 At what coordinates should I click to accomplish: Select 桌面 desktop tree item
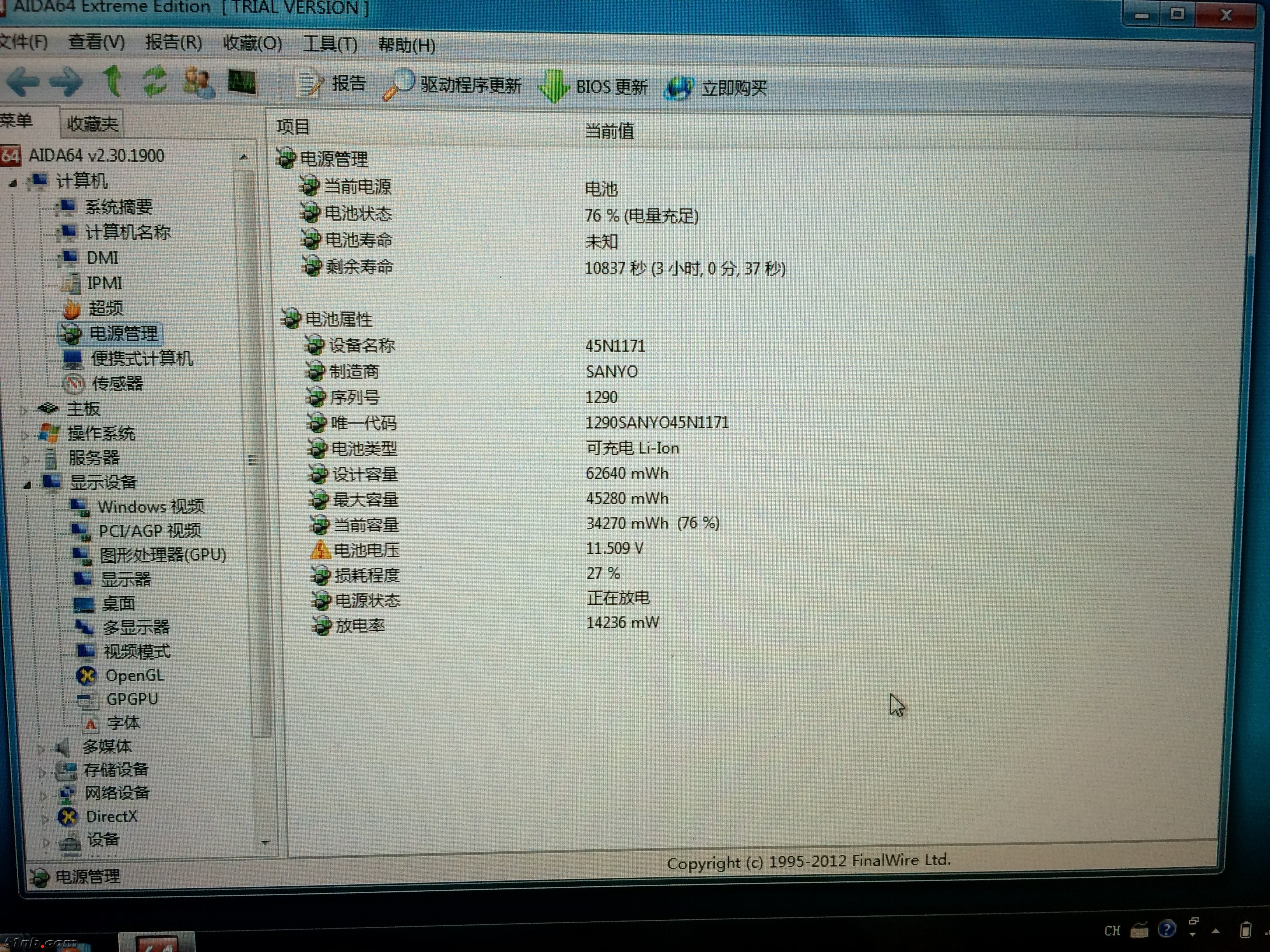click(118, 604)
